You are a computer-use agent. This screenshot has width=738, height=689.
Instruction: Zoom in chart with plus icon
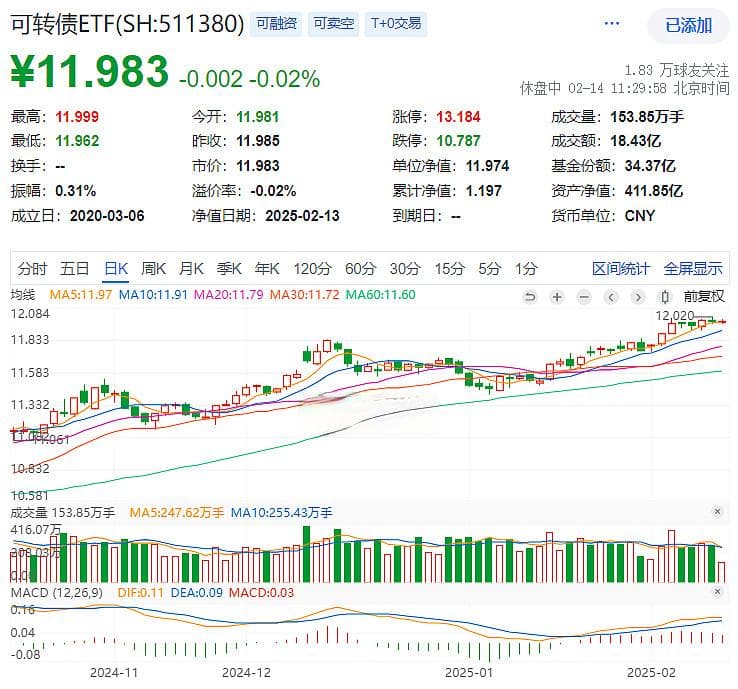tap(557, 297)
